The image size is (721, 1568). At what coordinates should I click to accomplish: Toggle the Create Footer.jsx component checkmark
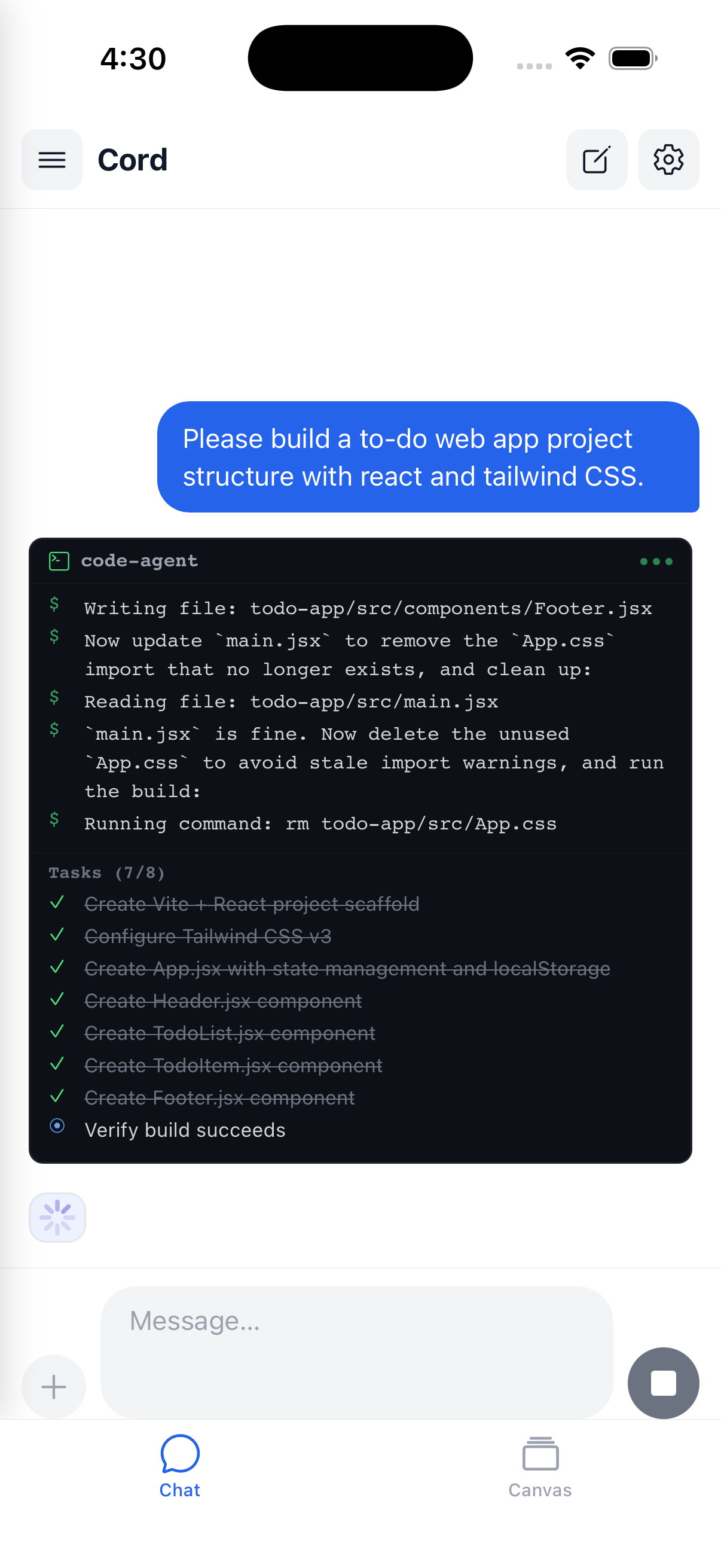click(x=57, y=1096)
